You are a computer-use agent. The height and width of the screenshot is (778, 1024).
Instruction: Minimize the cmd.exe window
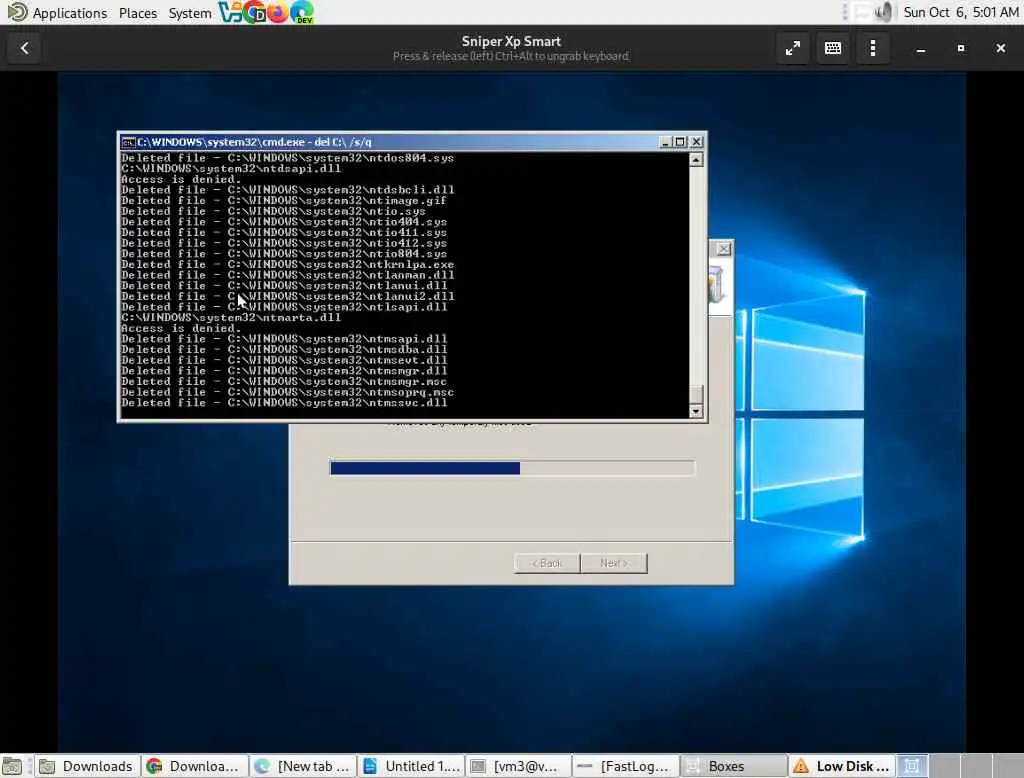click(665, 142)
